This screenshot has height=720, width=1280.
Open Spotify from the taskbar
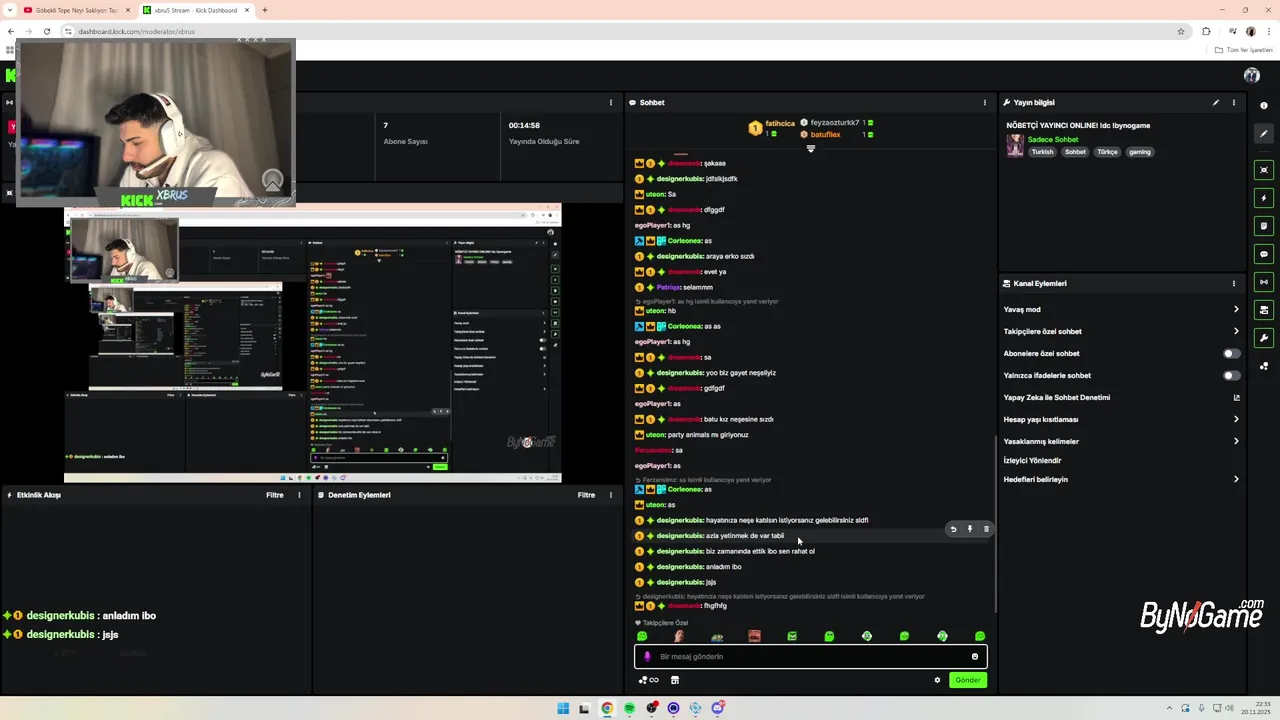[x=629, y=708]
